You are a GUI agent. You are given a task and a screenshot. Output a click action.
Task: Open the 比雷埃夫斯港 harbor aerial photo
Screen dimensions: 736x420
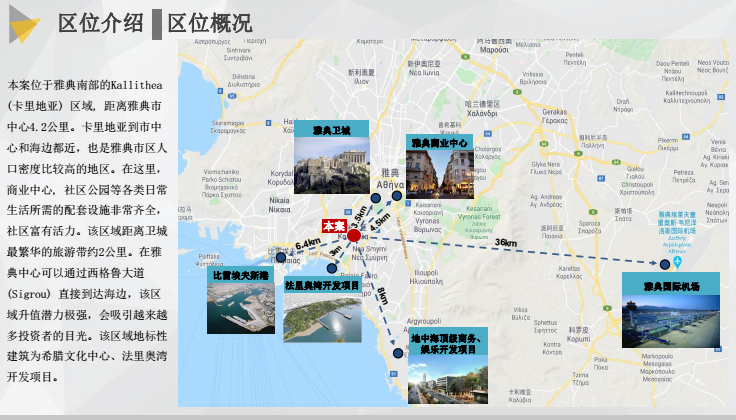[241, 308]
